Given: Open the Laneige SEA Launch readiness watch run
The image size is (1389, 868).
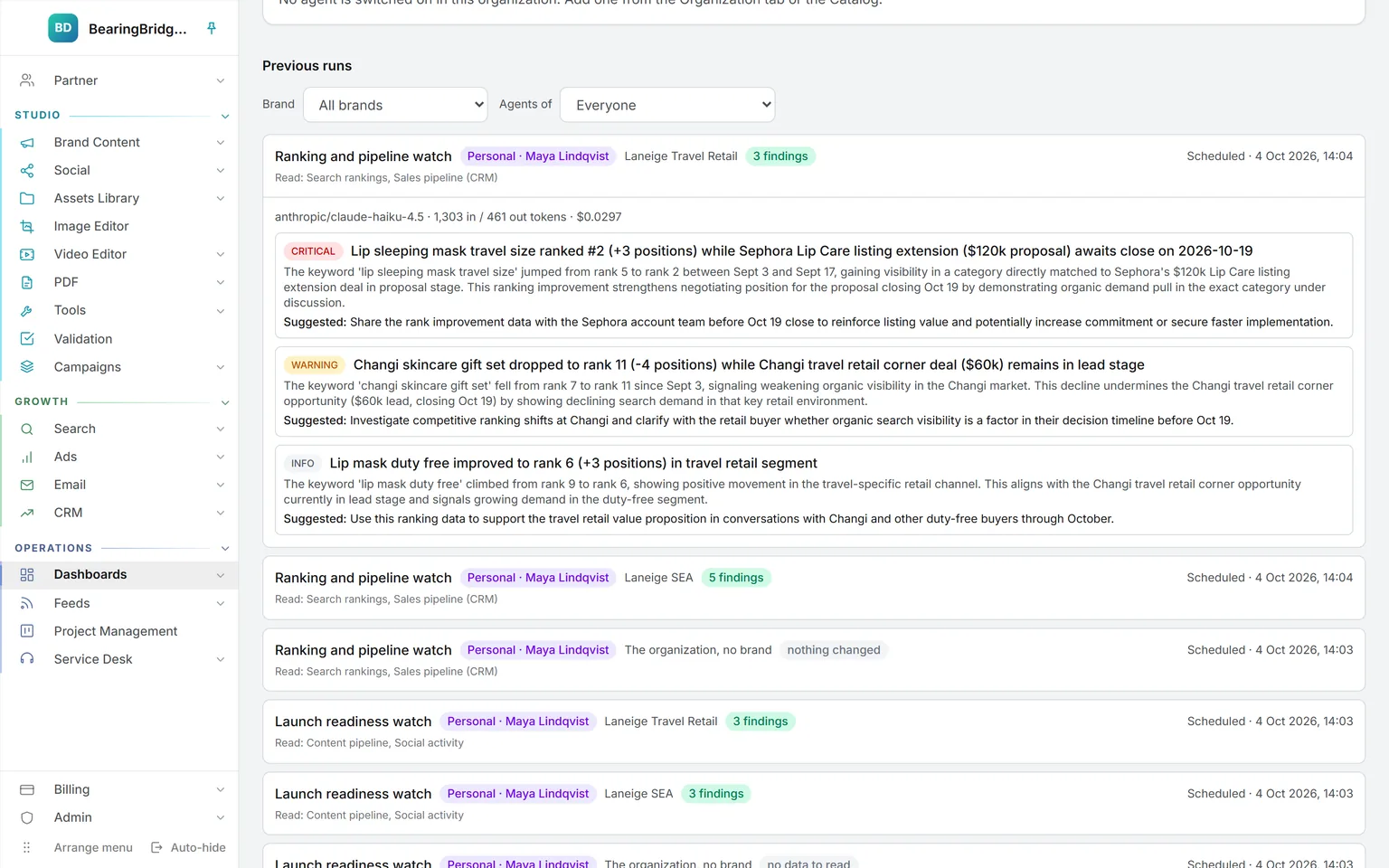Looking at the screenshot, I should tap(813, 804).
